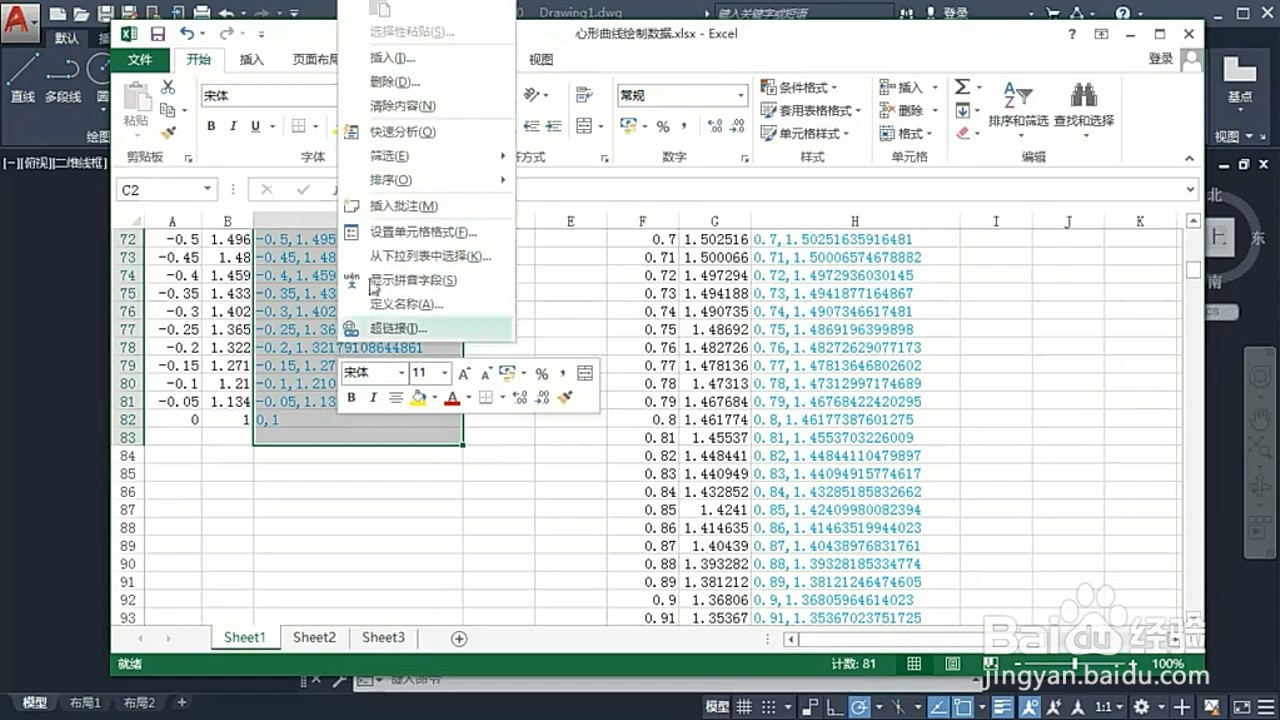Click mini toolbar format painter icon

tap(565, 397)
